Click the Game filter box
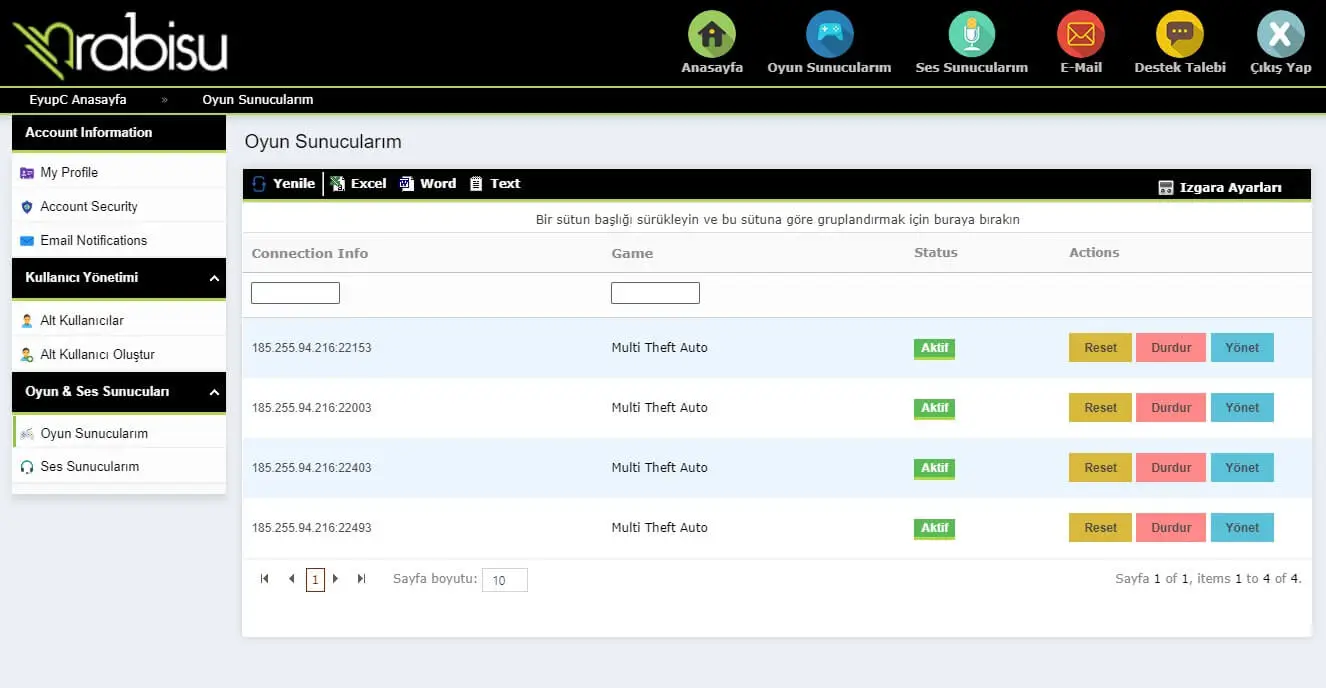The image size is (1326, 688). pyautogui.click(x=655, y=293)
